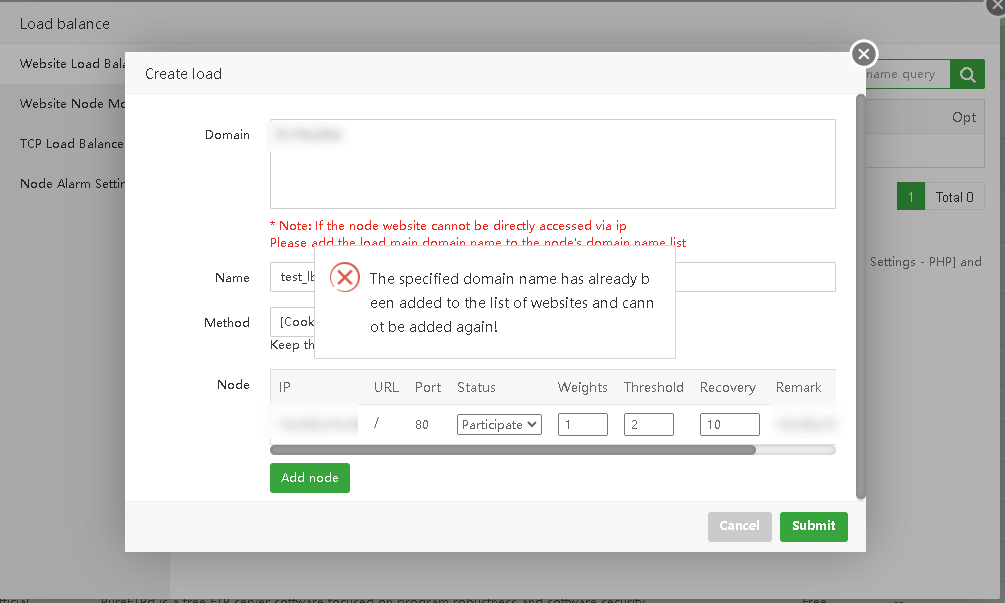Click the Submit button
This screenshot has width=1005, height=603.
point(813,526)
